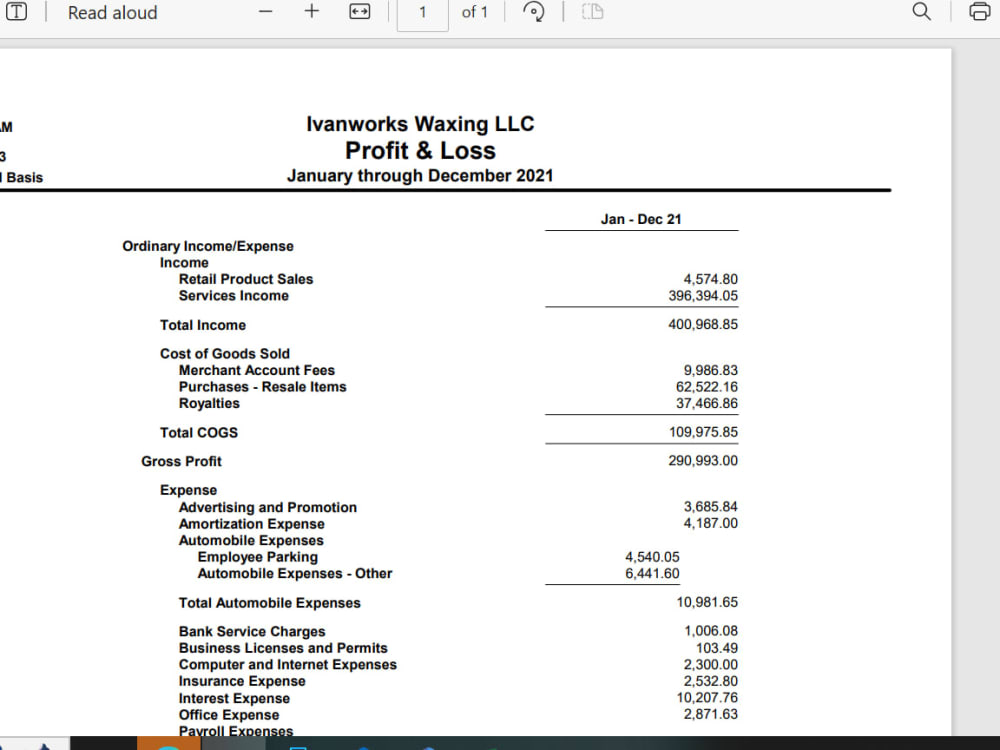This screenshot has width=1000, height=750.
Task: Click 'Purchases - Resale Items' label
Action: click(263, 387)
